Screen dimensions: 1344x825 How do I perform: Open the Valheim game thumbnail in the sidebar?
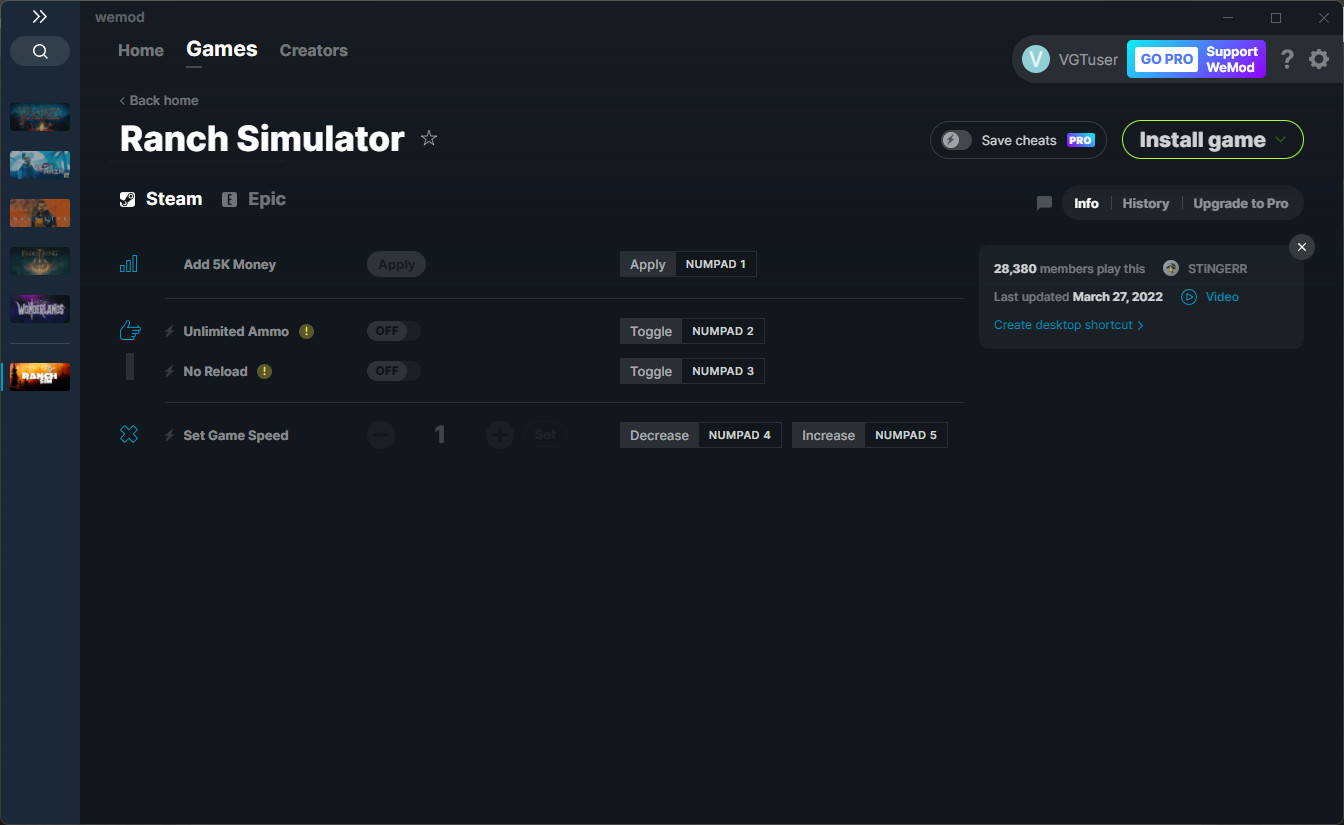(40, 116)
